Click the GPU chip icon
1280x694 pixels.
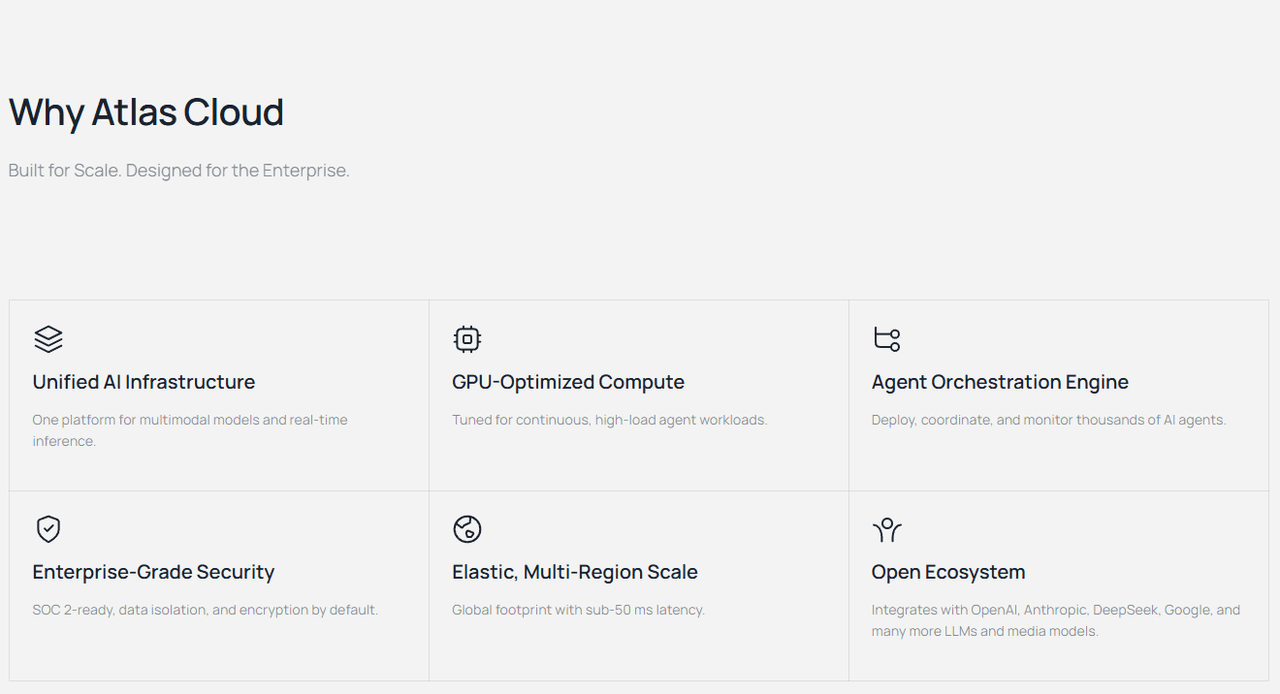click(467, 339)
